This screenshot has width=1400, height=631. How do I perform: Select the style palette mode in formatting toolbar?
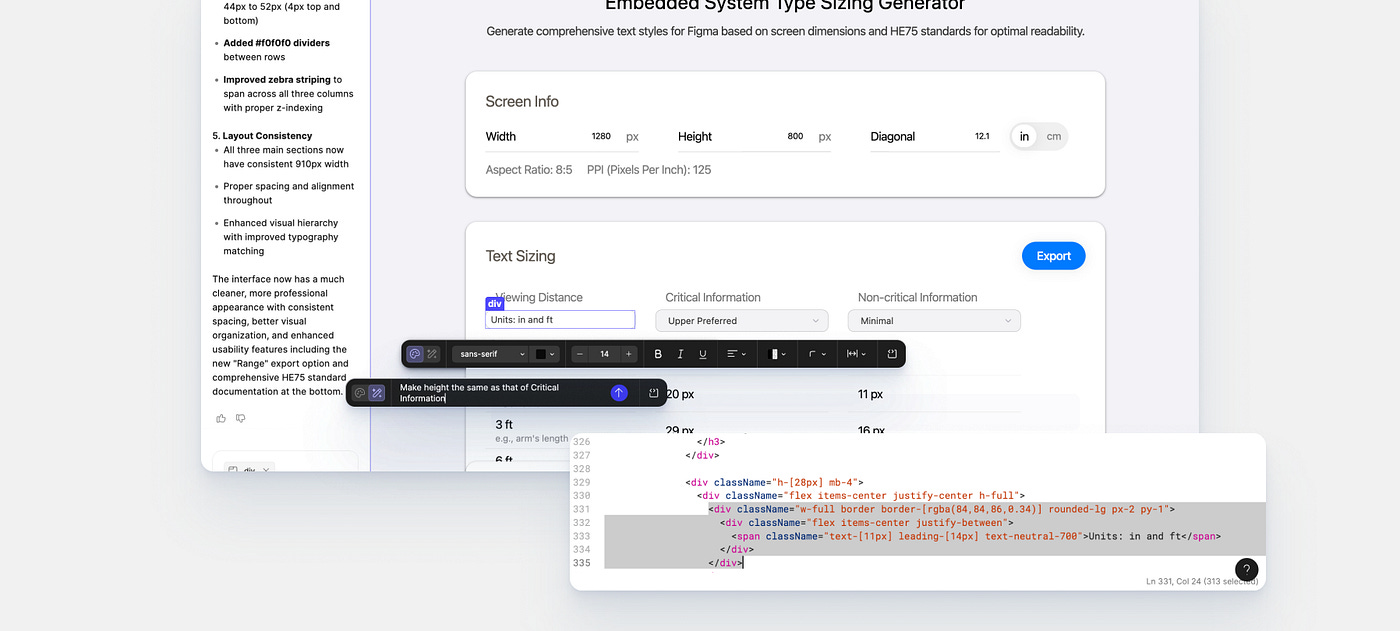(415, 354)
